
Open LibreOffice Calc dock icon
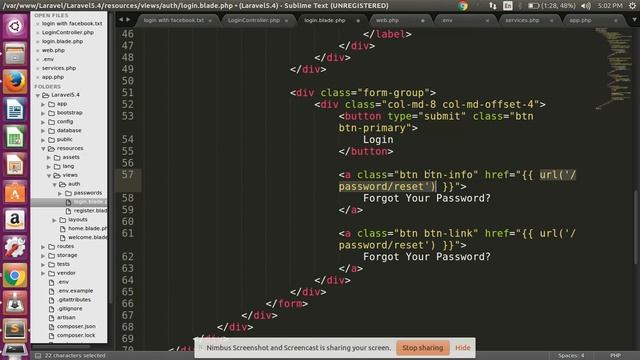click(x=15, y=137)
